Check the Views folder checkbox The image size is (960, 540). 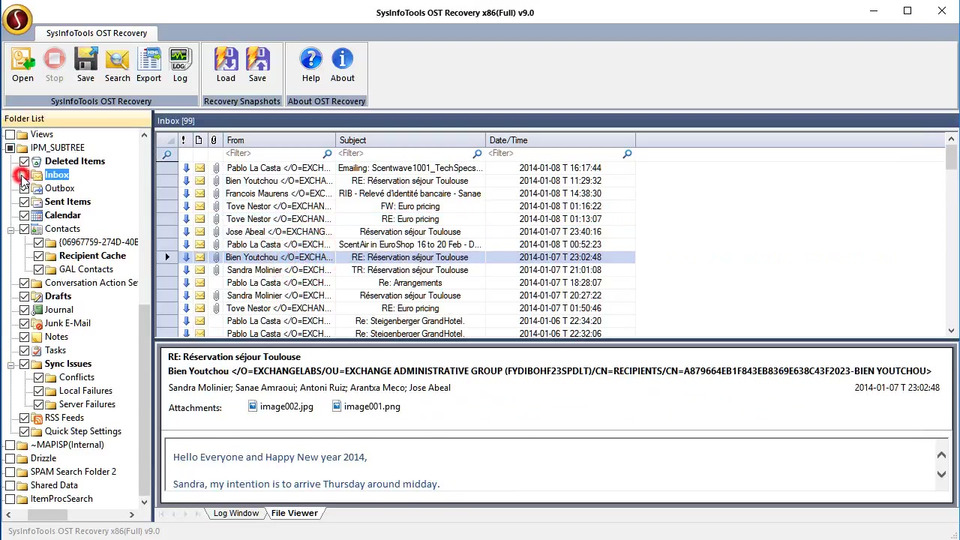coord(10,134)
